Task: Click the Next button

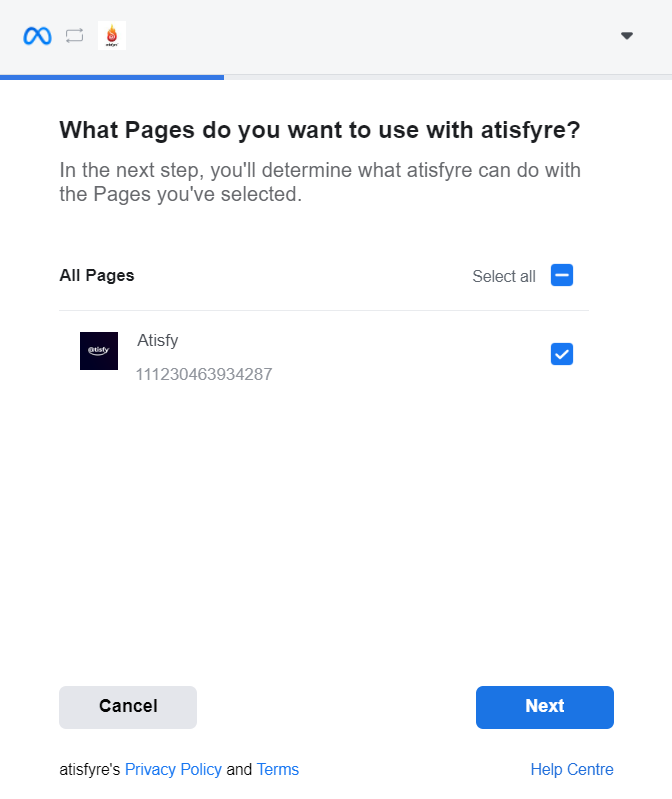Action: (545, 707)
